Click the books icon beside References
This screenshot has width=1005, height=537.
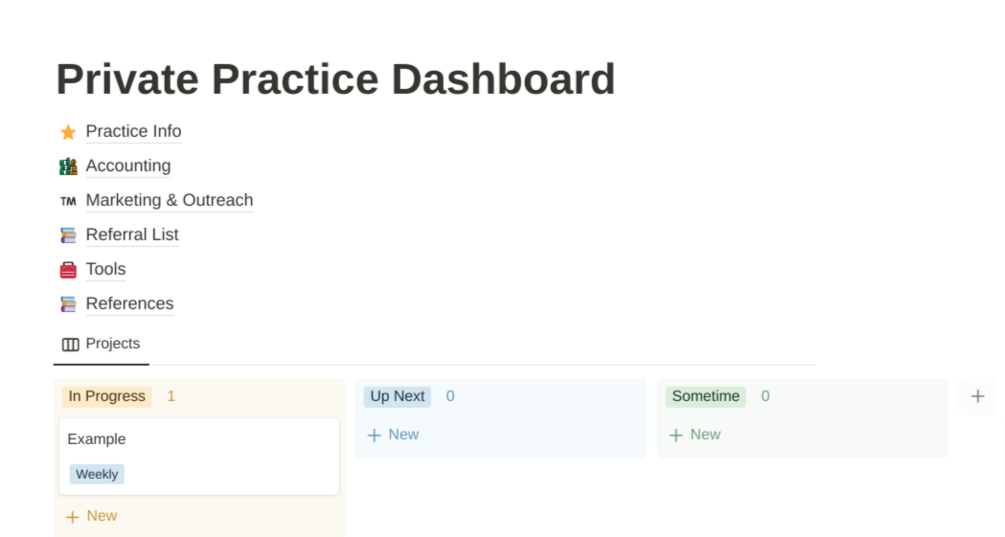pyautogui.click(x=68, y=304)
